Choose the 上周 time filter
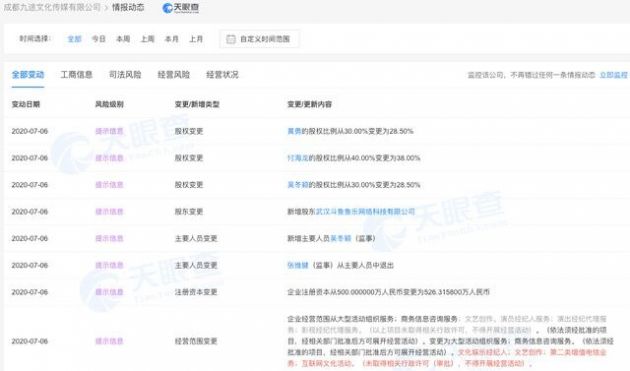Screen dimensions: 630x371 (x=147, y=39)
